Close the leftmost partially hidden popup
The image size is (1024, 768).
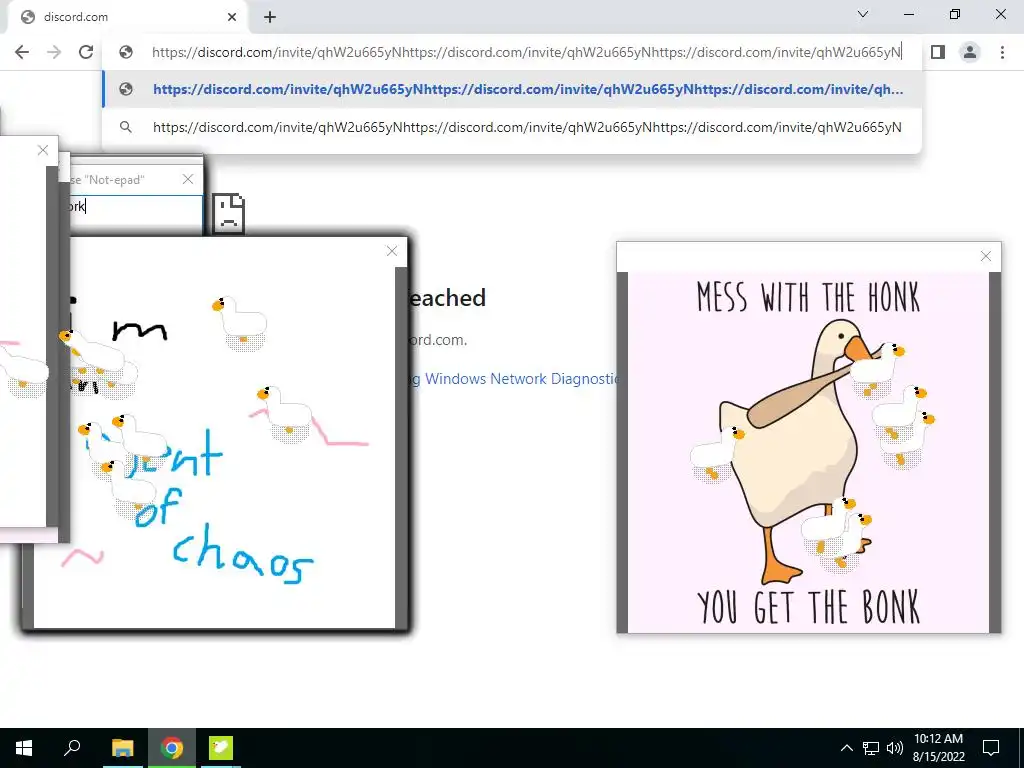[x=43, y=150]
